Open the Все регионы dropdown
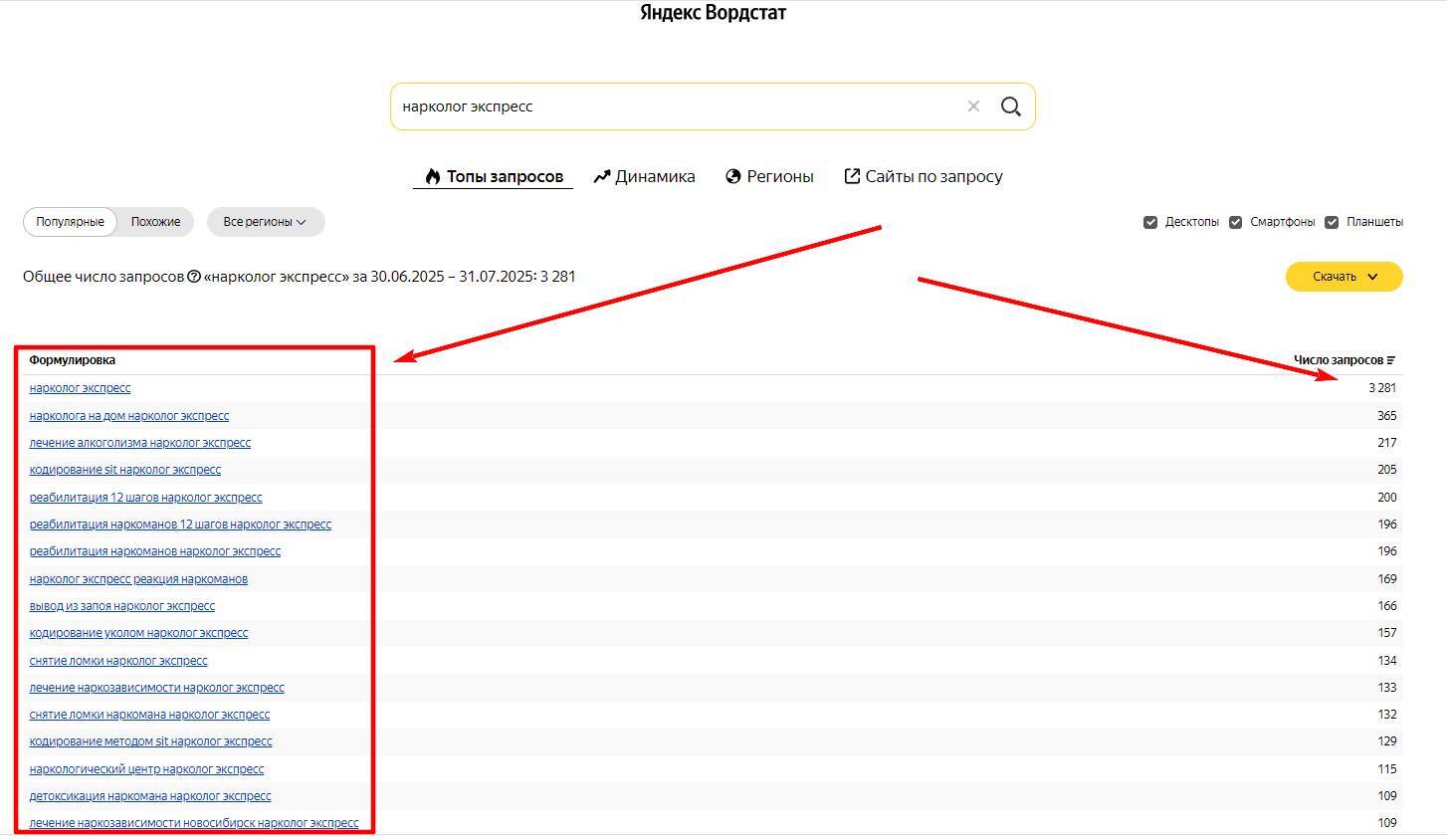 [265, 222]
